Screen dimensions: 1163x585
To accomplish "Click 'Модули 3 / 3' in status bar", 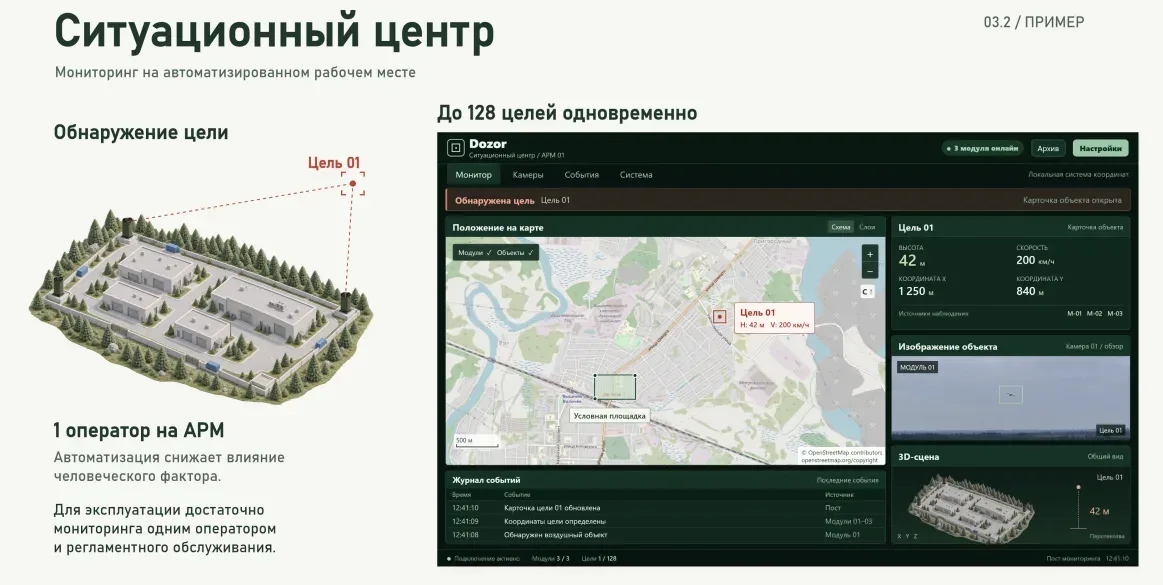I will 550,558.
